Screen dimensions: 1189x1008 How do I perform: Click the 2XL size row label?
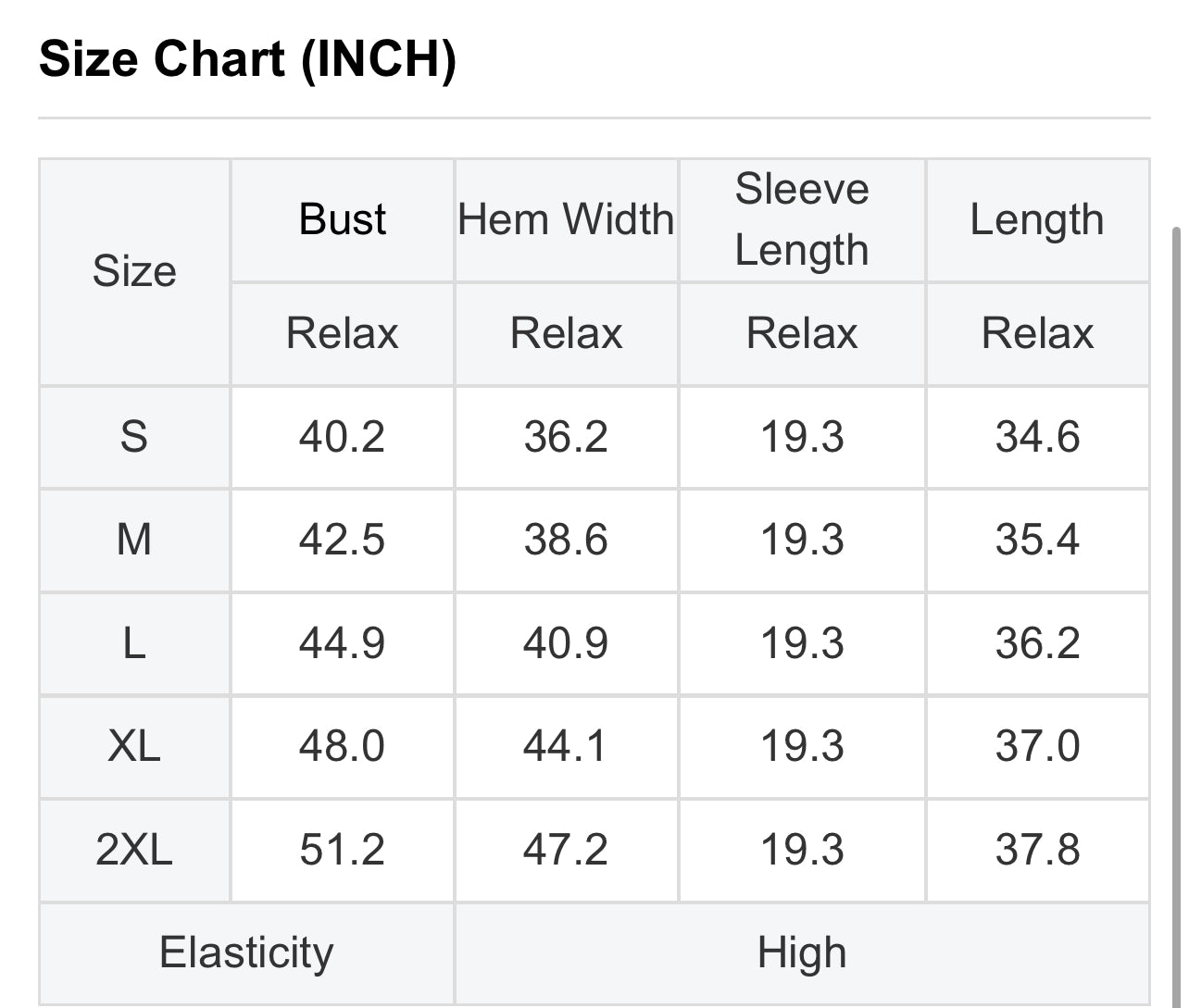pos(134,850)
